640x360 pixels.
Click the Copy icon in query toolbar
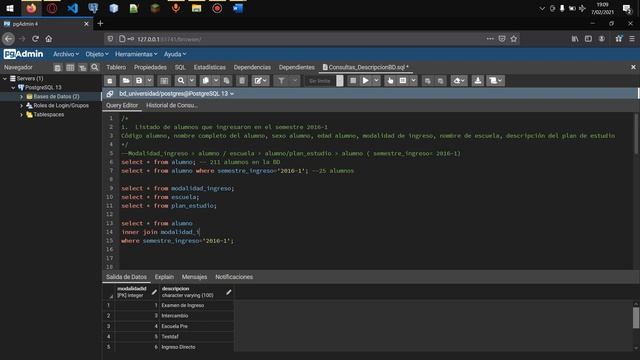tap(206, 81)
